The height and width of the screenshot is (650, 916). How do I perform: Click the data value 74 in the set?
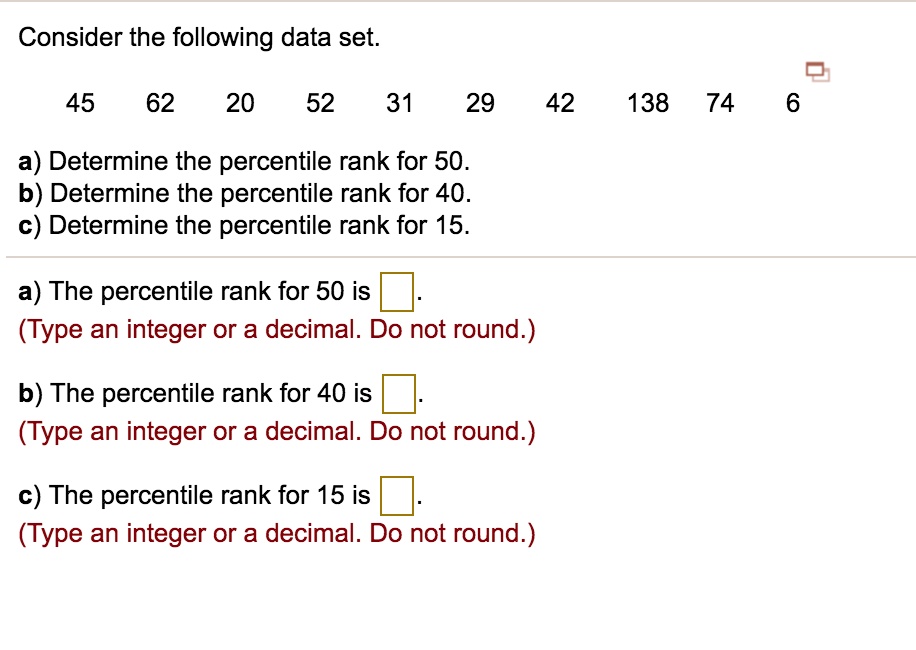click(720, 103)
